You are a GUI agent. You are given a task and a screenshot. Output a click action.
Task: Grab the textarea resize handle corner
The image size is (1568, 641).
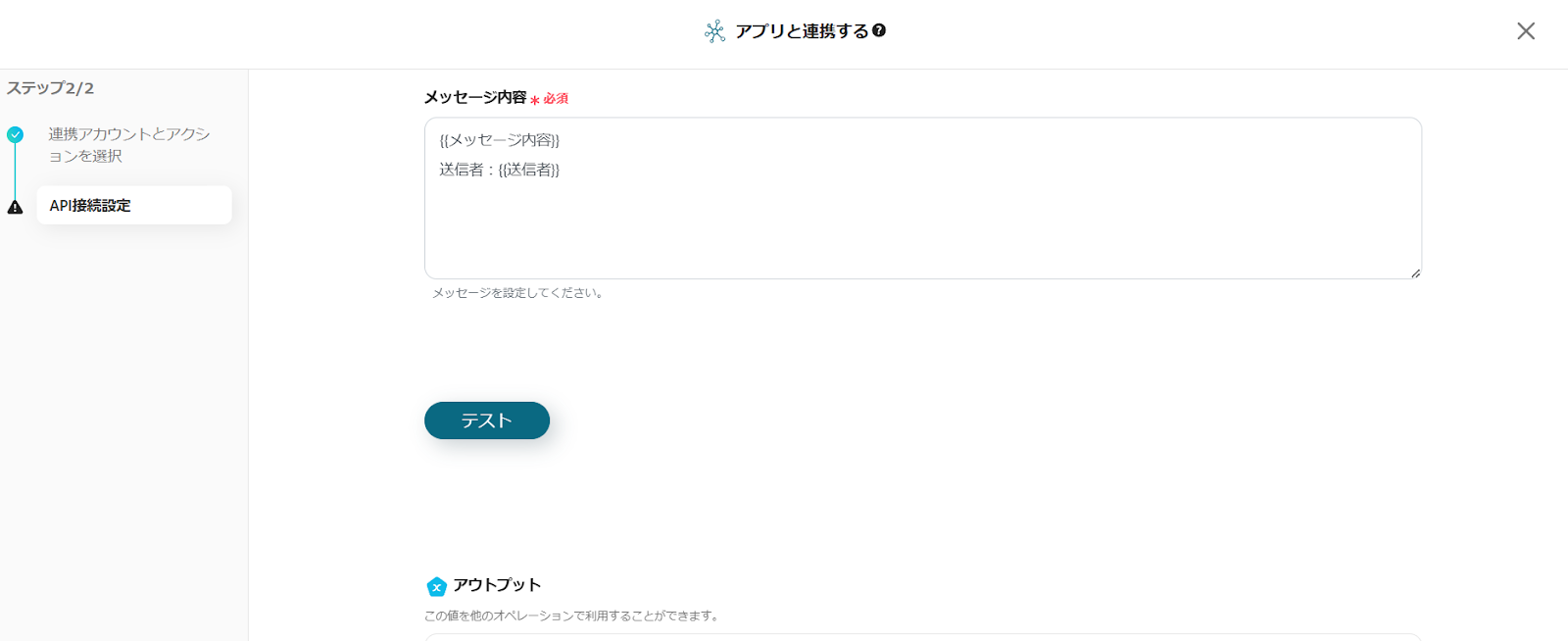[x=1415, y=273]
